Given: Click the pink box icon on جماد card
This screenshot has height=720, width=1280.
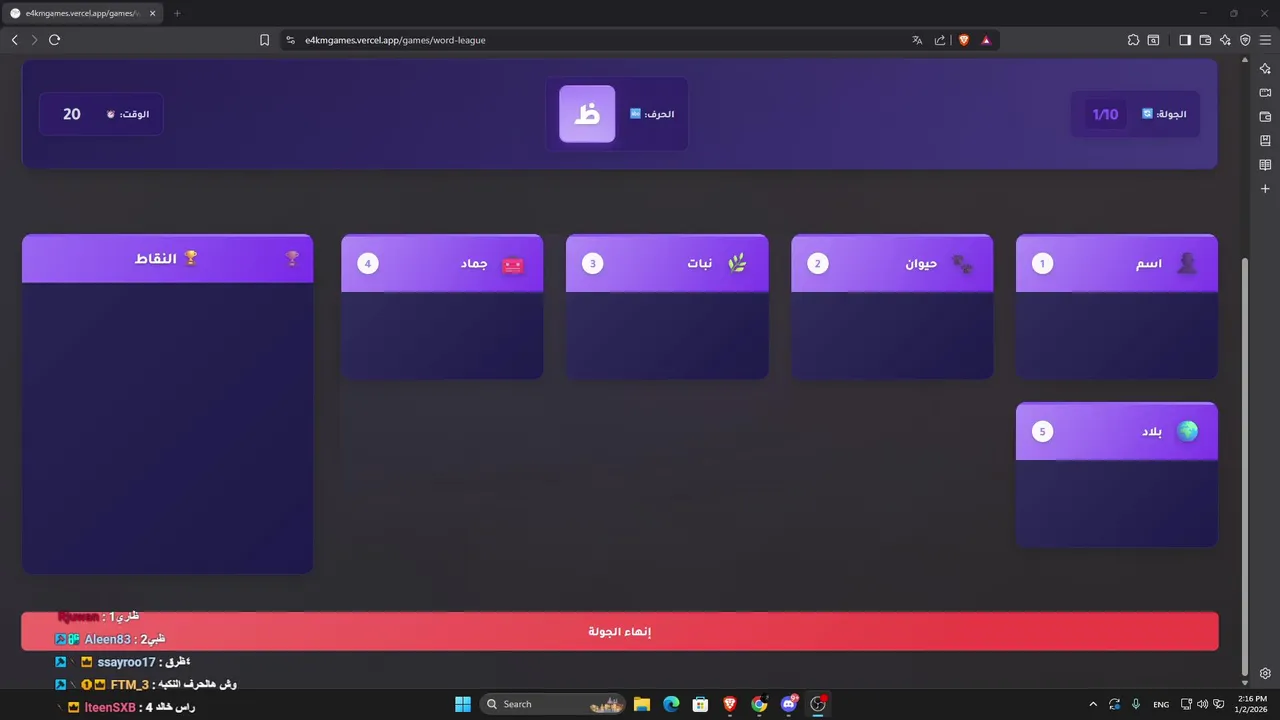Looking at the screenshot, I should click(x=512, y=265).
